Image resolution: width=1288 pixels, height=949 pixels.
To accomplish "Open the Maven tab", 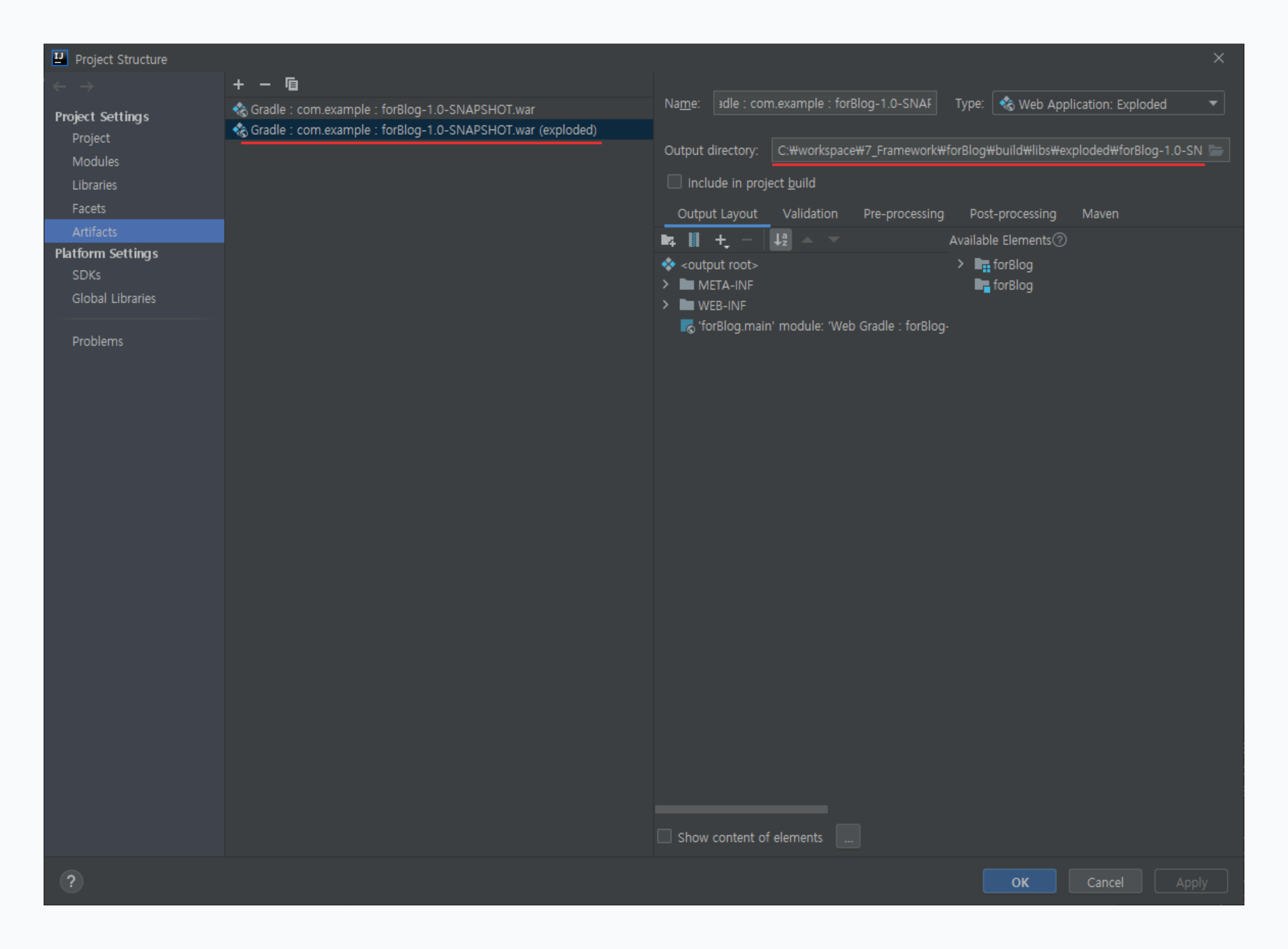I will click(x=1100, y=214).
